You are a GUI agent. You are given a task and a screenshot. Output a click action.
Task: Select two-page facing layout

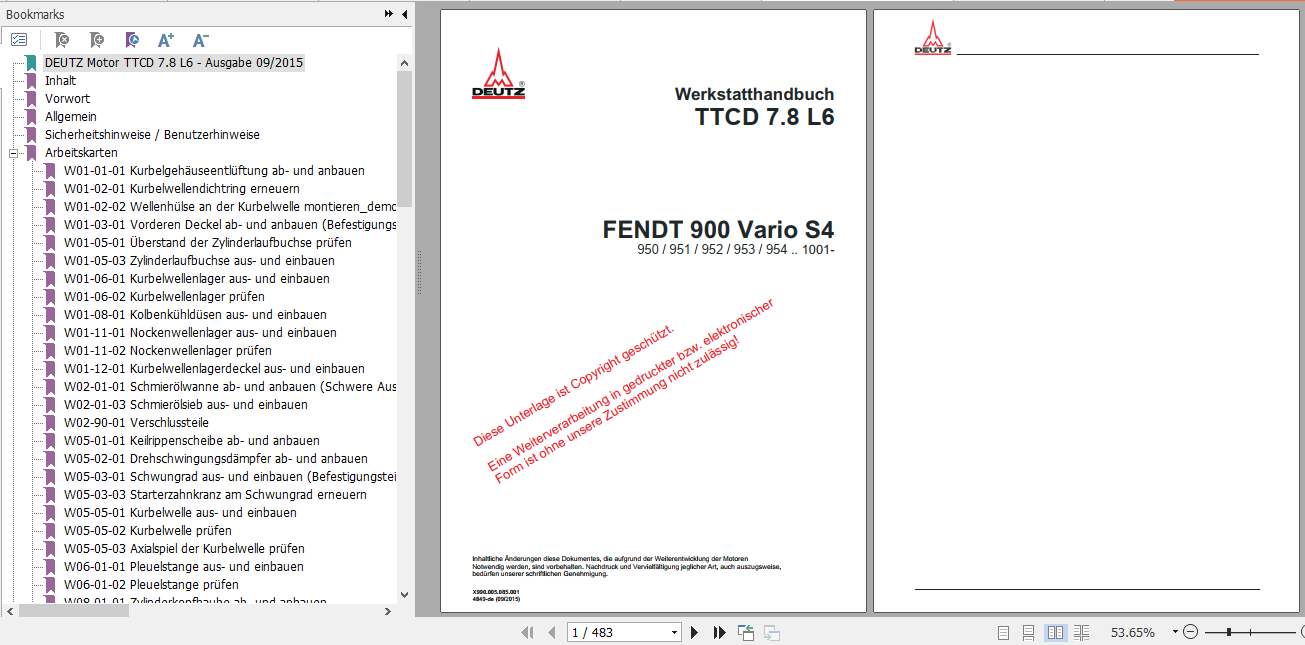[x=1055, y=632]
